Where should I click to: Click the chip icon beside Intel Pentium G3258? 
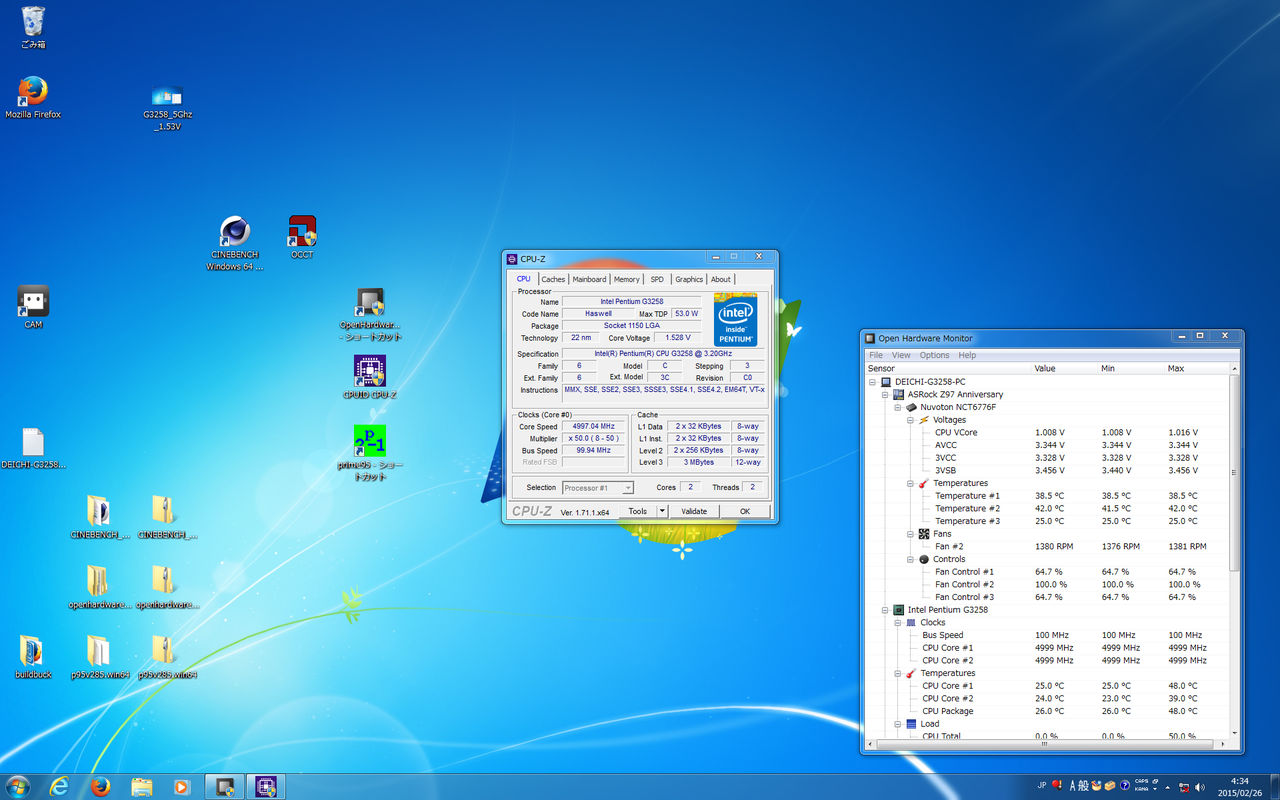coord(898,610)
